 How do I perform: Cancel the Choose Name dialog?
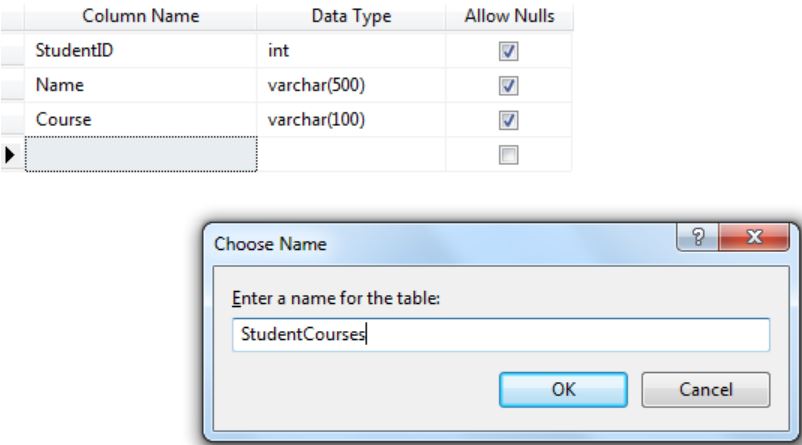click(706, 390)
